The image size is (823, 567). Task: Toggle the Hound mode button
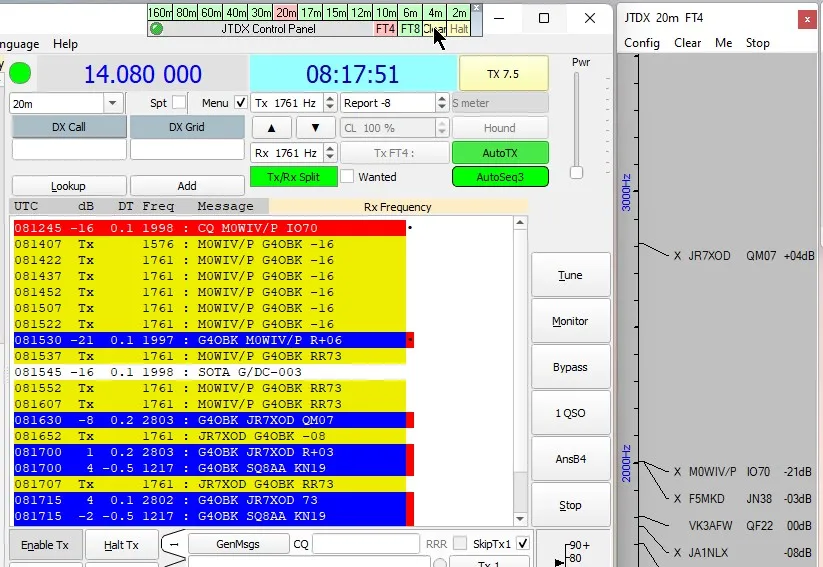click(500, 128)
